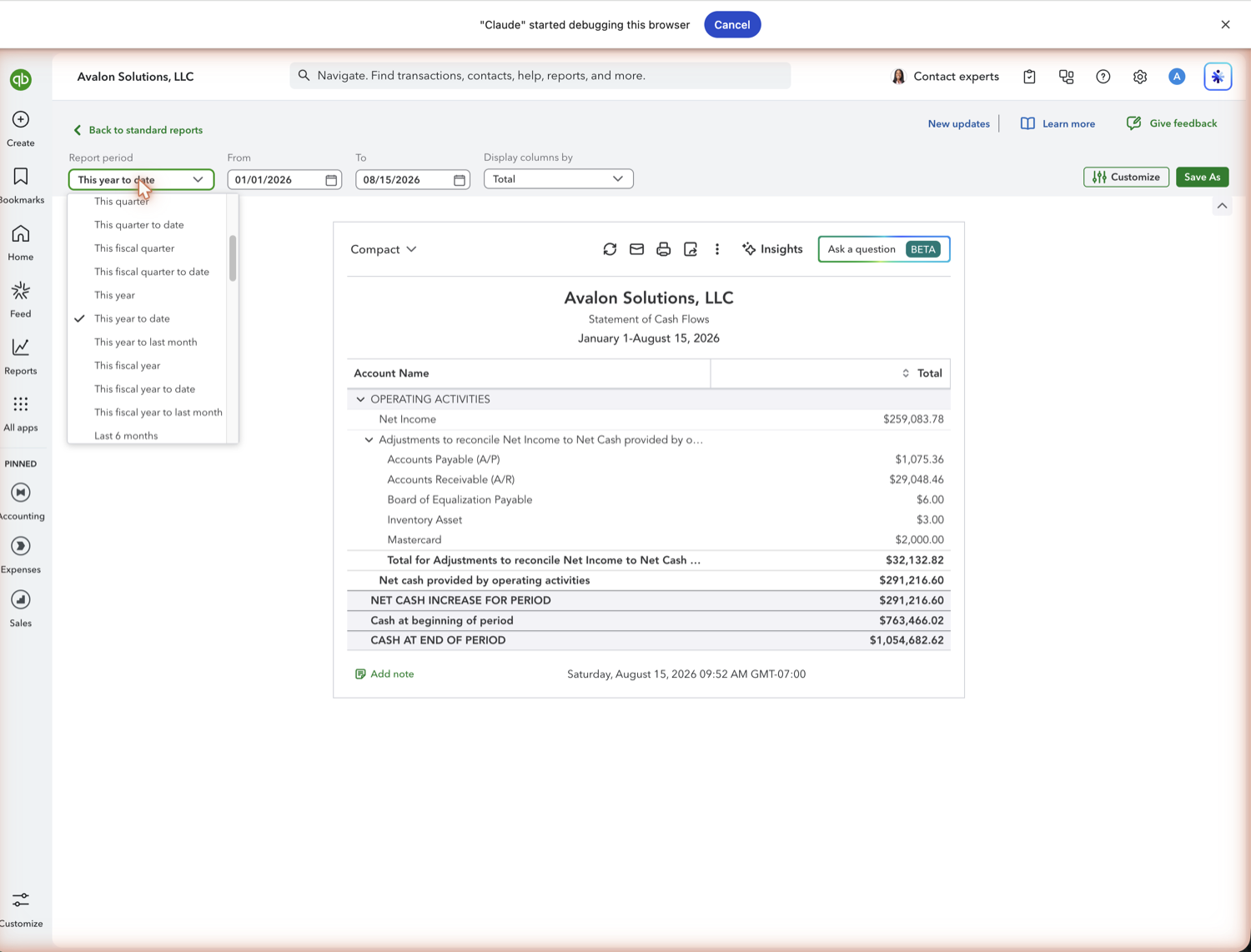Click the Customize report button
Viewport: 1251px width, 952px height.
[x=1126, y=177]
